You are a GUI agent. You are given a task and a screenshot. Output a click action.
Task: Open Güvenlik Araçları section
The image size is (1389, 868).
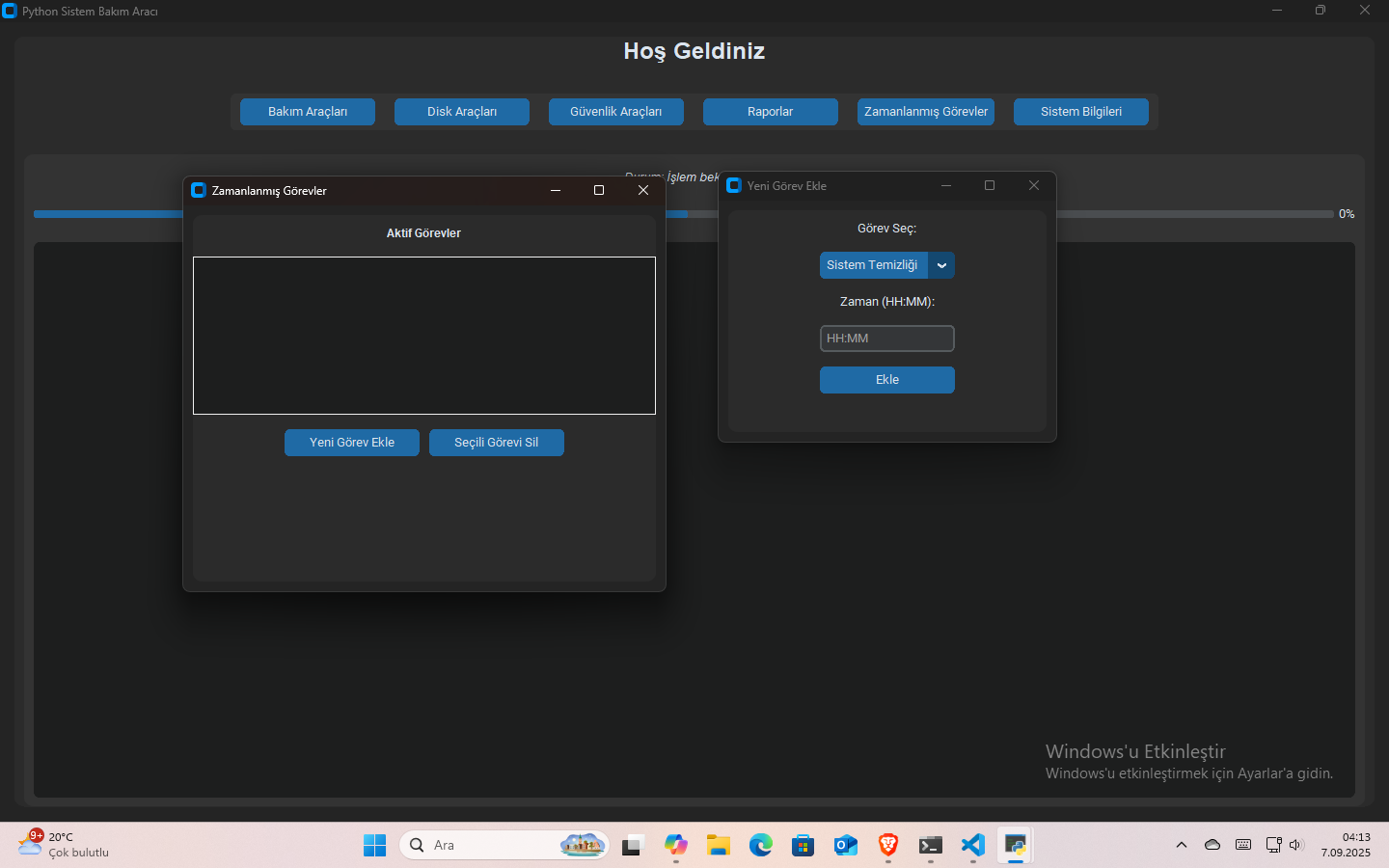[616, 112]
